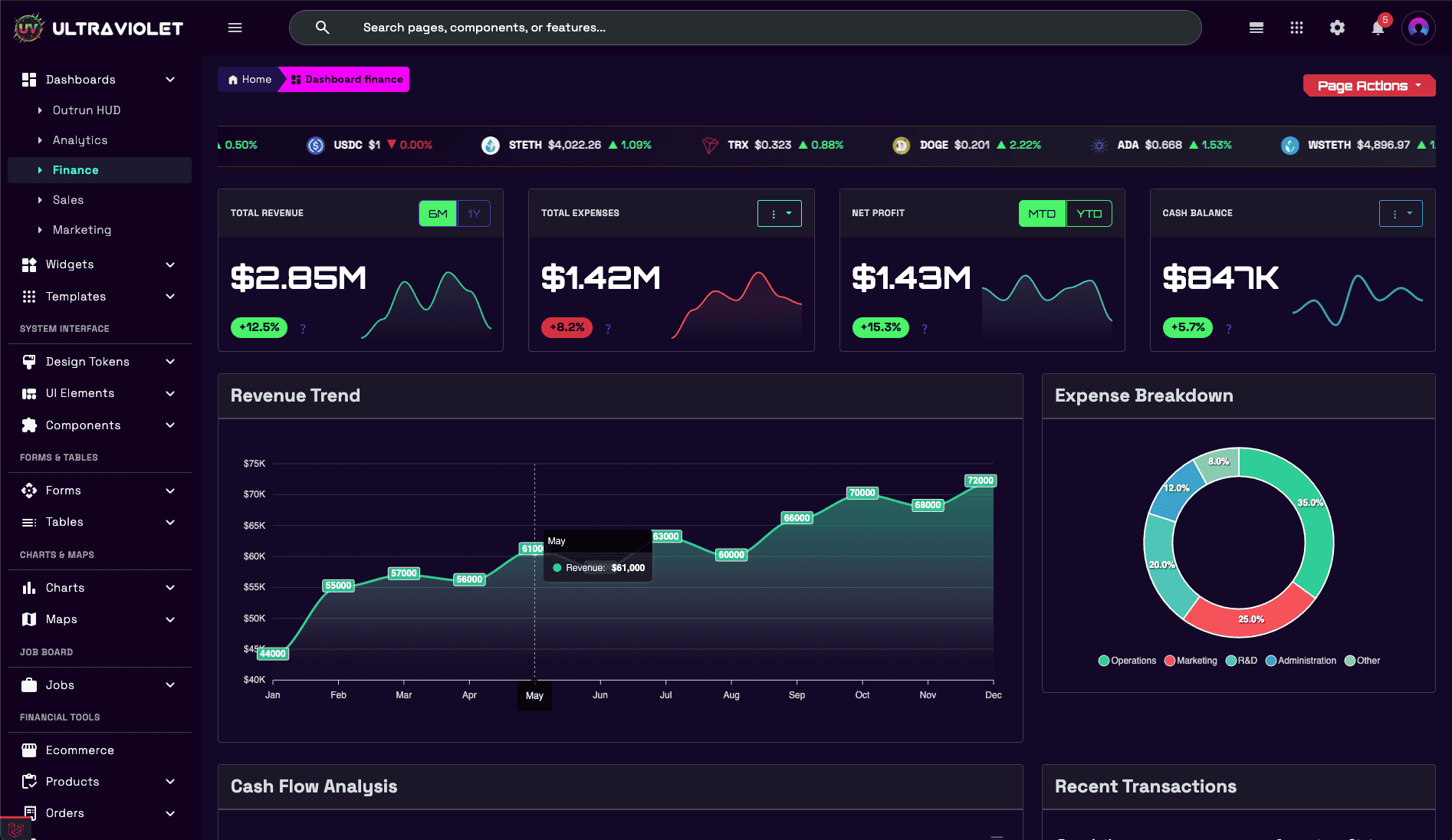Collapse the sidebar with the hamburger toggle
1452x840 pixels.
[235, 28]
